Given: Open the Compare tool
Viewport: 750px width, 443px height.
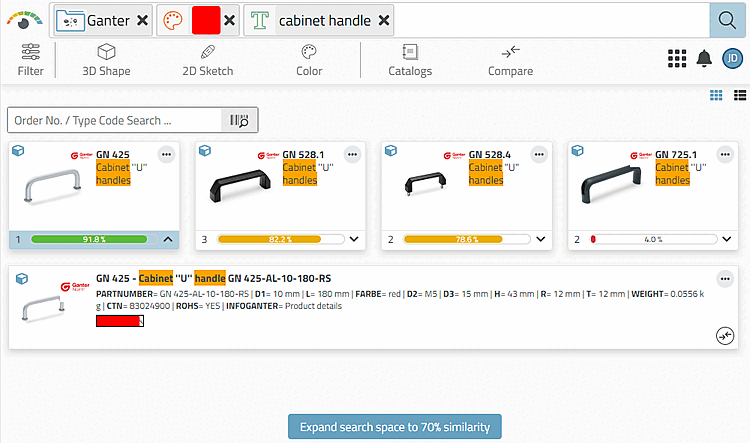Looking at the screenshot, I should (510, 60).
